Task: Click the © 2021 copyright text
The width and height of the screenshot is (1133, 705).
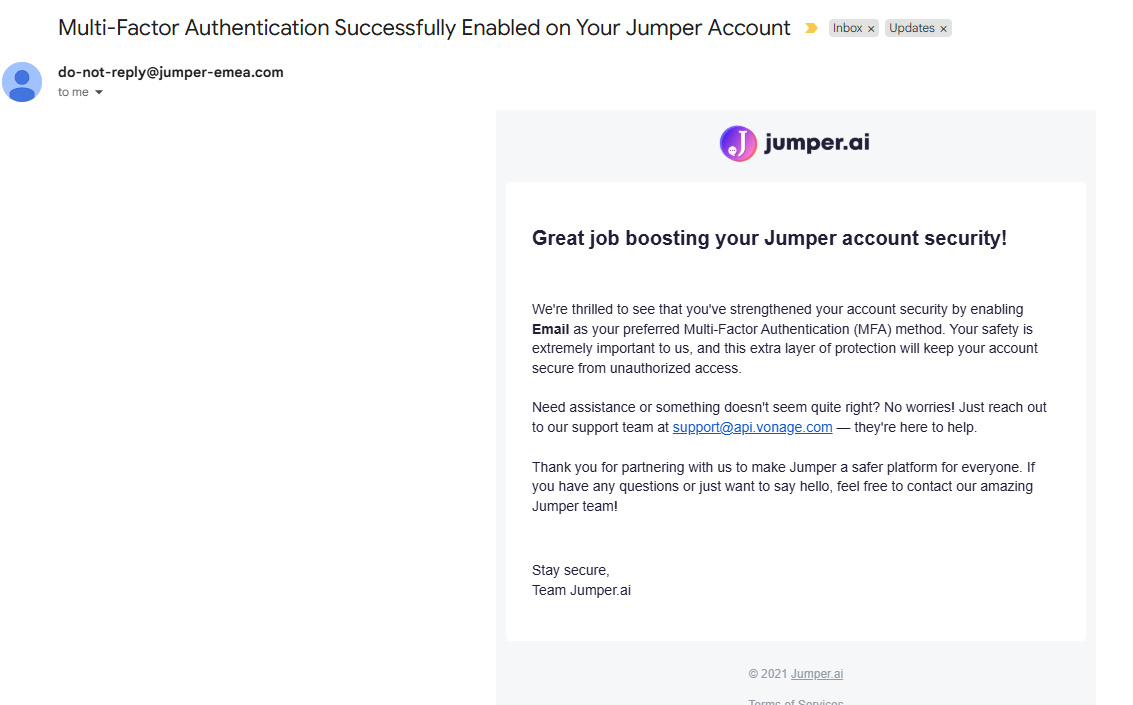Action: click(x=767, y=674)
